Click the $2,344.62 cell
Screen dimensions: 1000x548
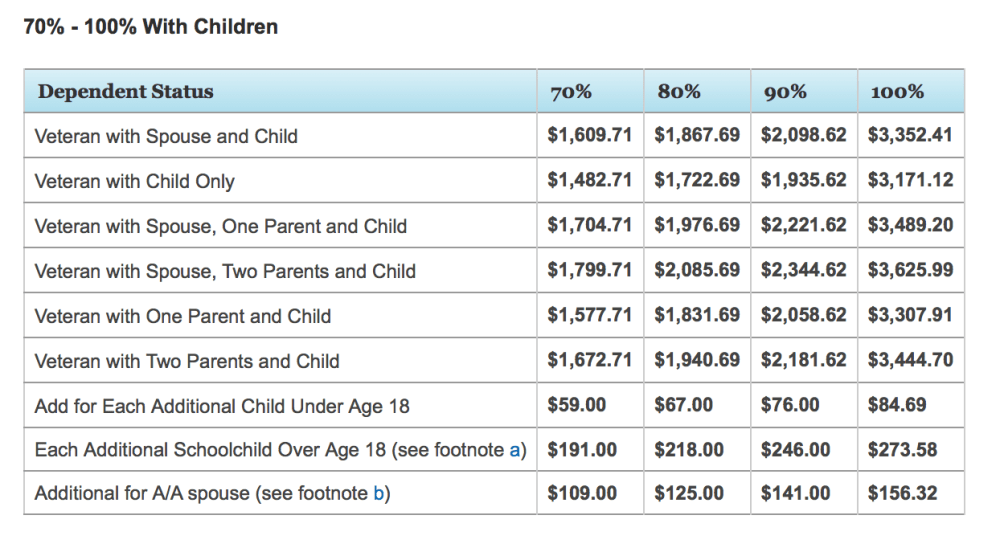[x=803, y=270]
